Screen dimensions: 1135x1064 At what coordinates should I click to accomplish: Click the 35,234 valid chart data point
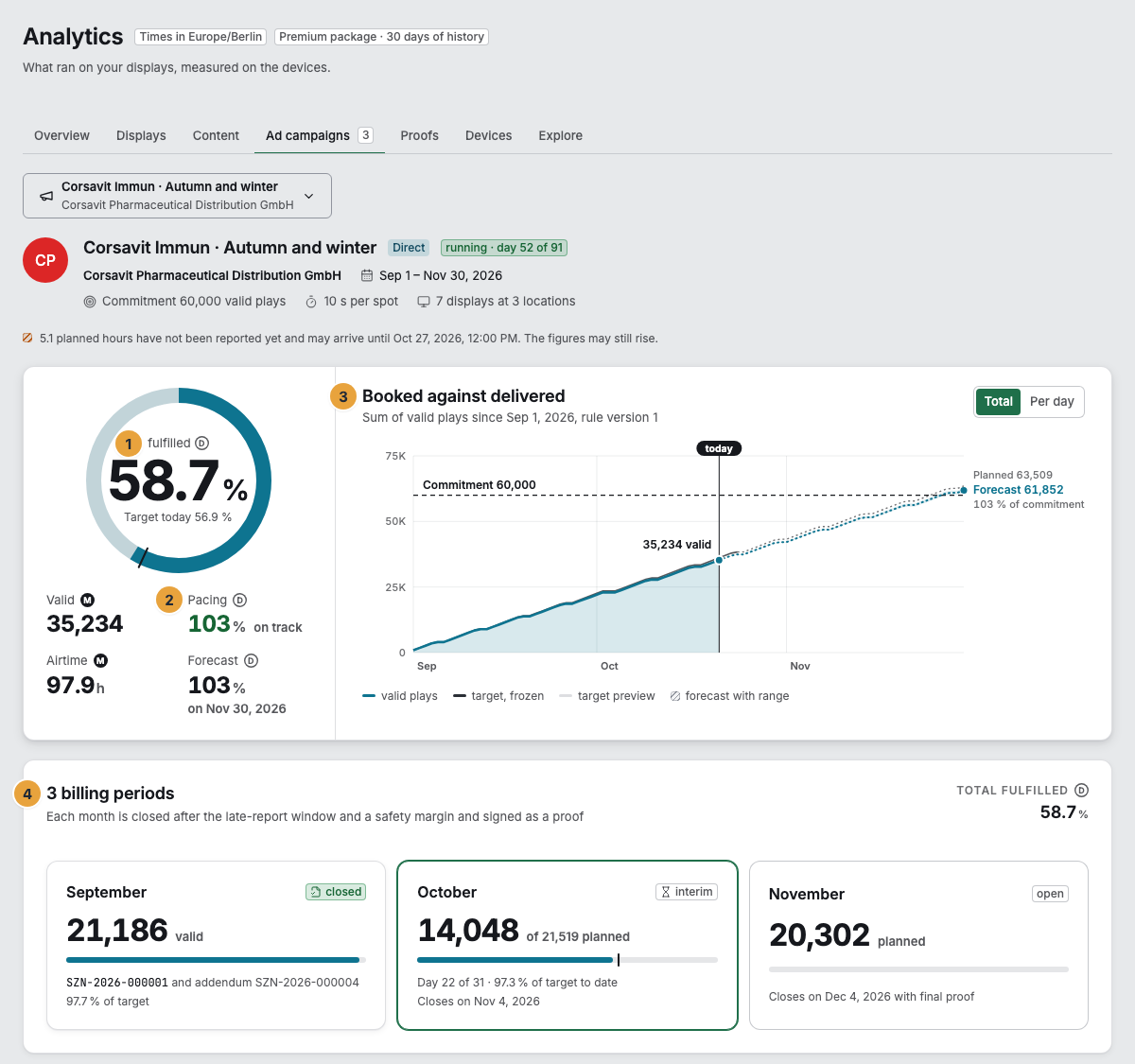719,560
